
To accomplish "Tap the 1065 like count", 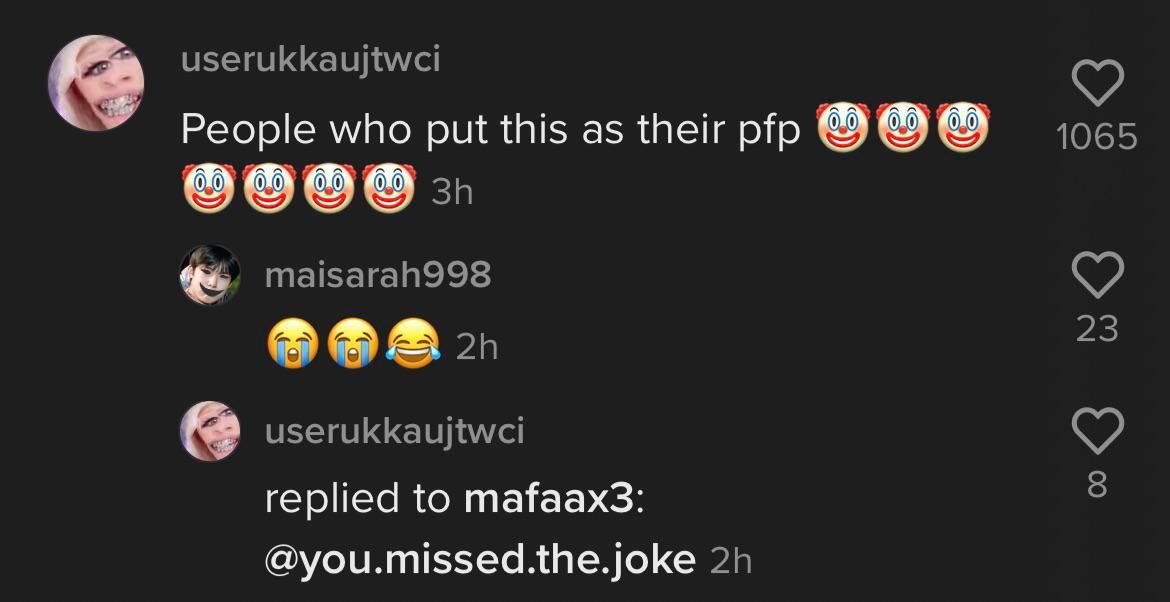I will click(1097, 136).
